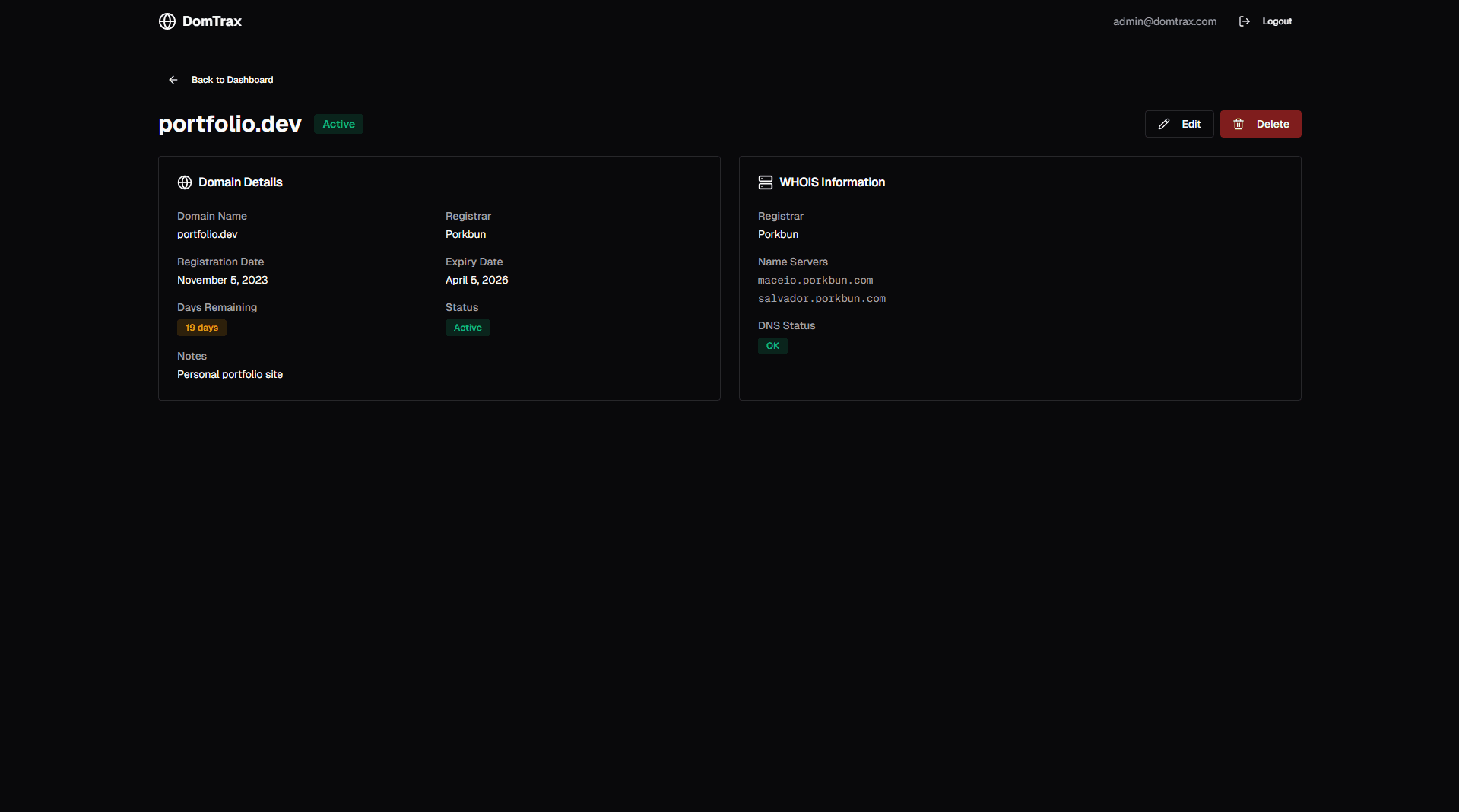Click the Logout text in the header
Image resolution: width=1459 pixels, height=812 pixels.
point(1277,21)
